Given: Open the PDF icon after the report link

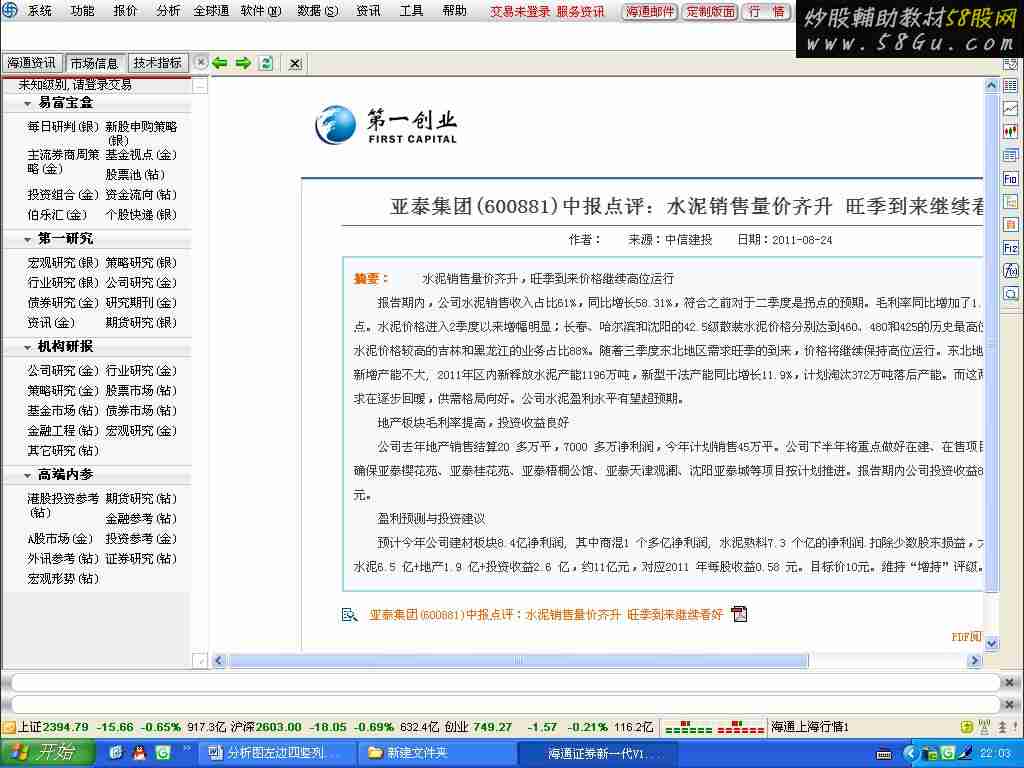Looking at the screenshot, I should pyautogui.click(x=739, y=614).
